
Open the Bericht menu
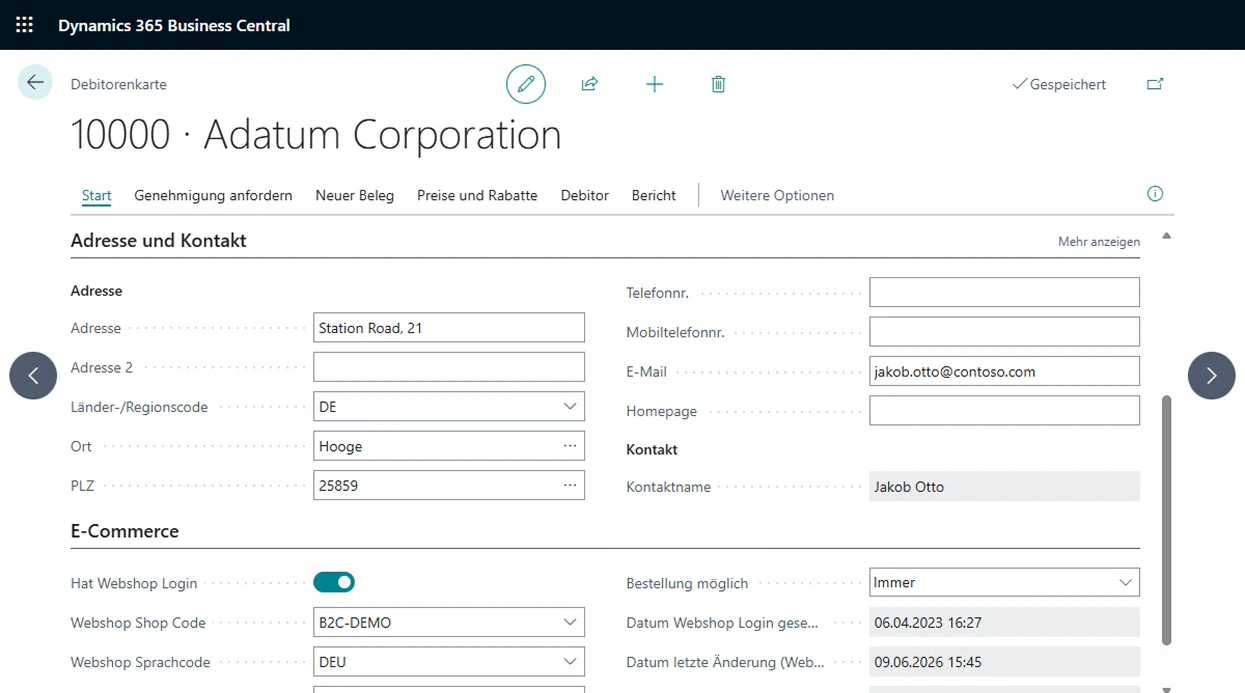point(654,196)
